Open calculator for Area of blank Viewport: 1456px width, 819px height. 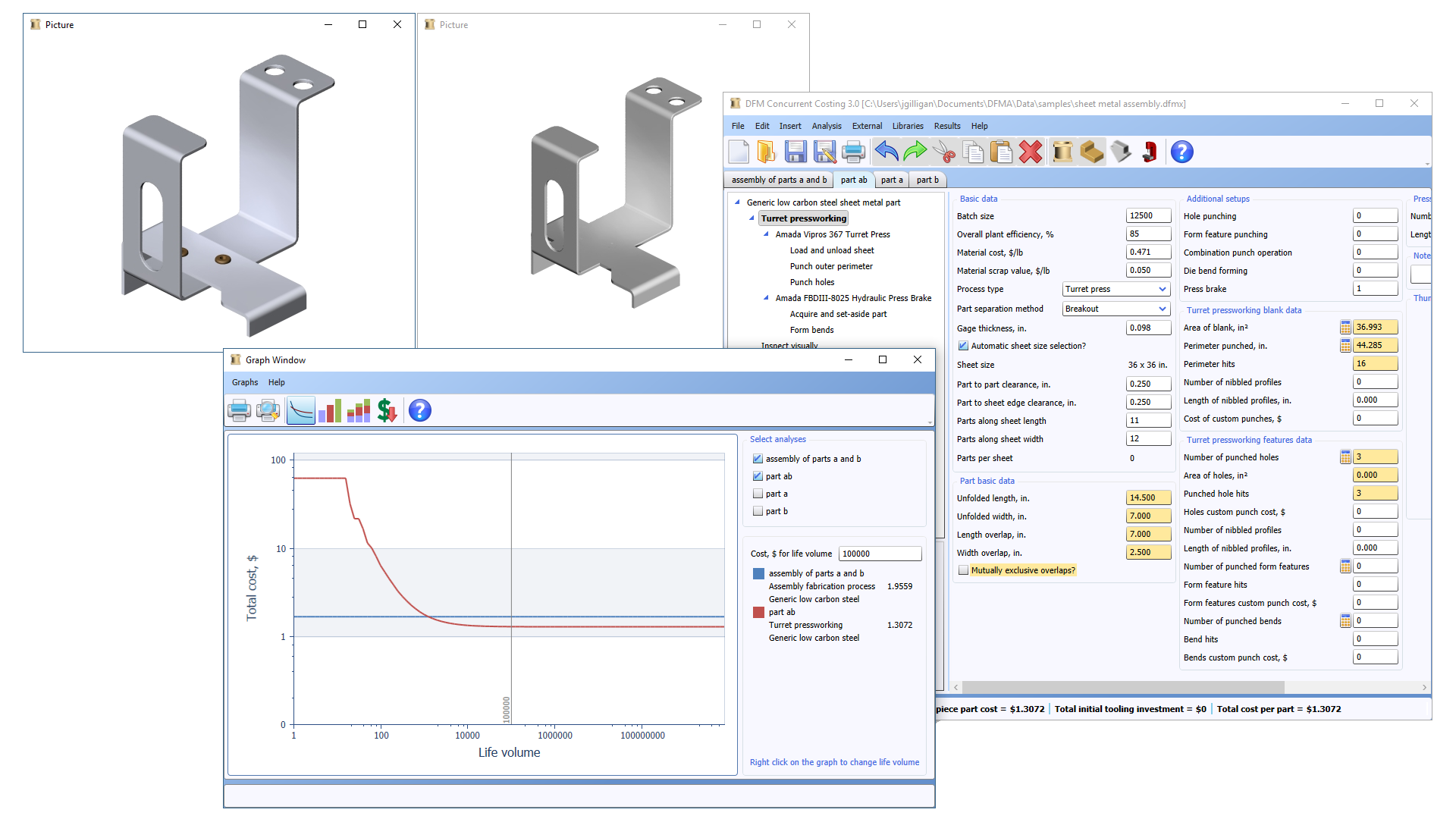click(1345, 328)
